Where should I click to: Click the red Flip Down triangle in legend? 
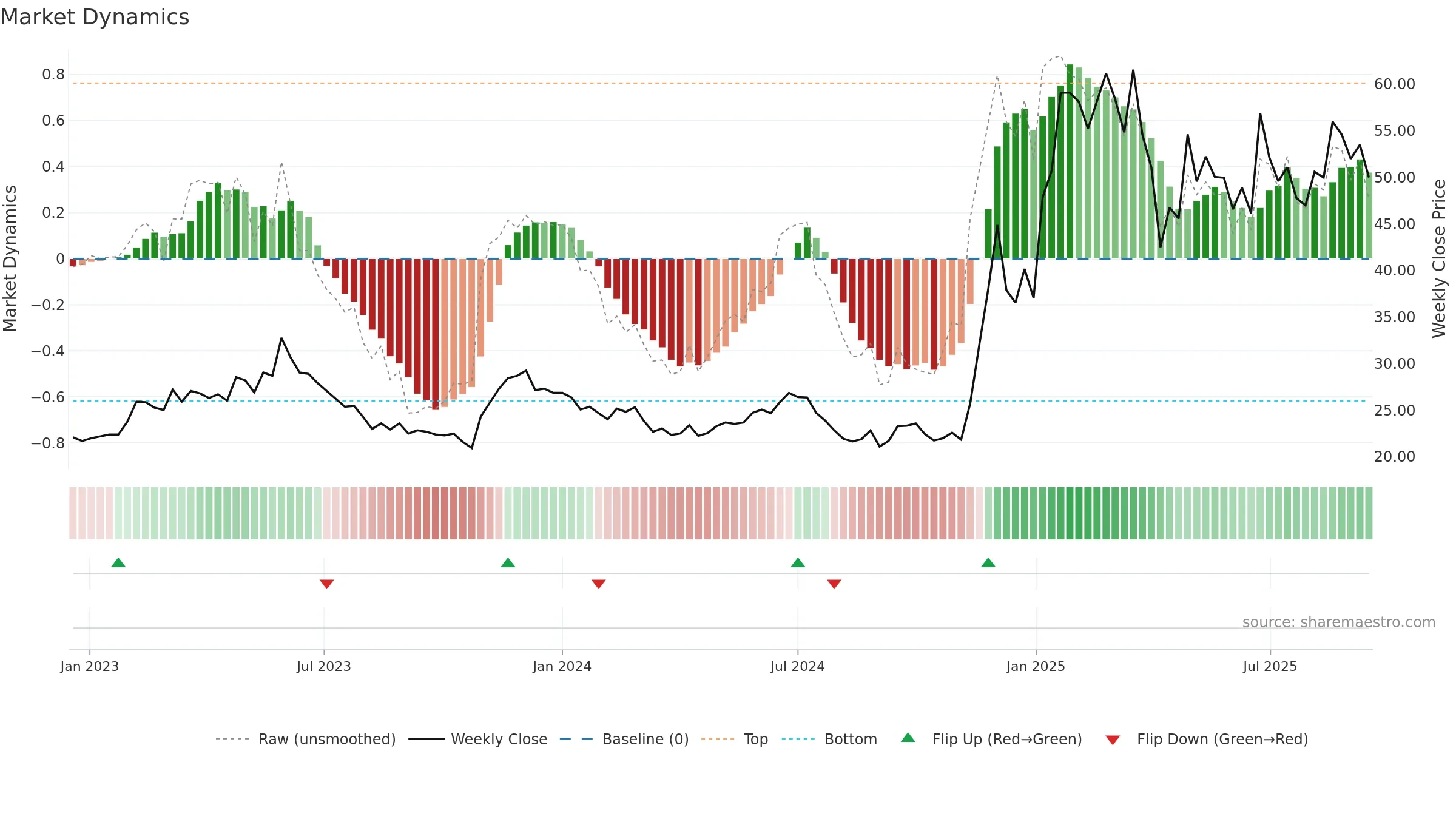tap(1113, 740)
